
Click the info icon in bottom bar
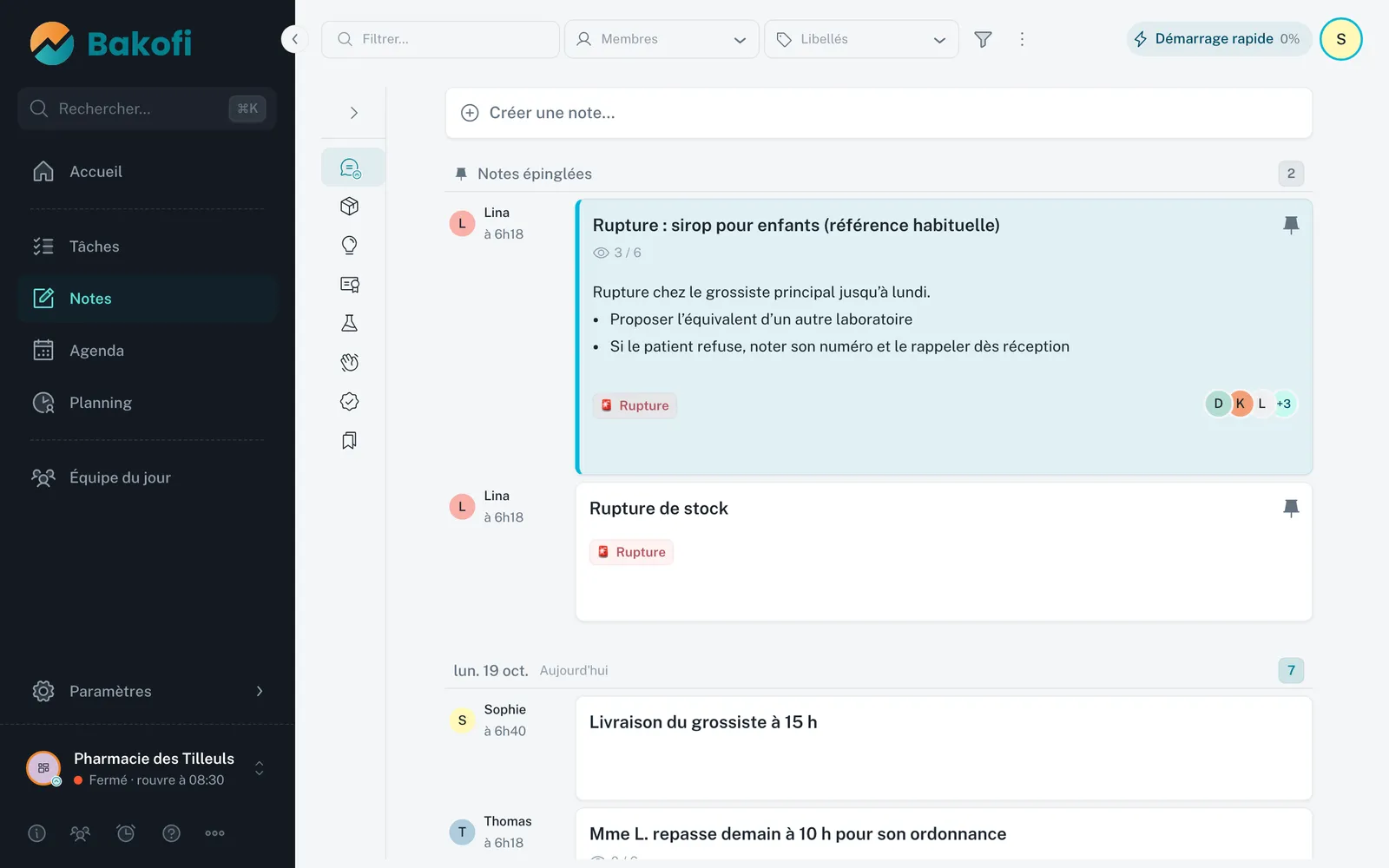(36, 833)
